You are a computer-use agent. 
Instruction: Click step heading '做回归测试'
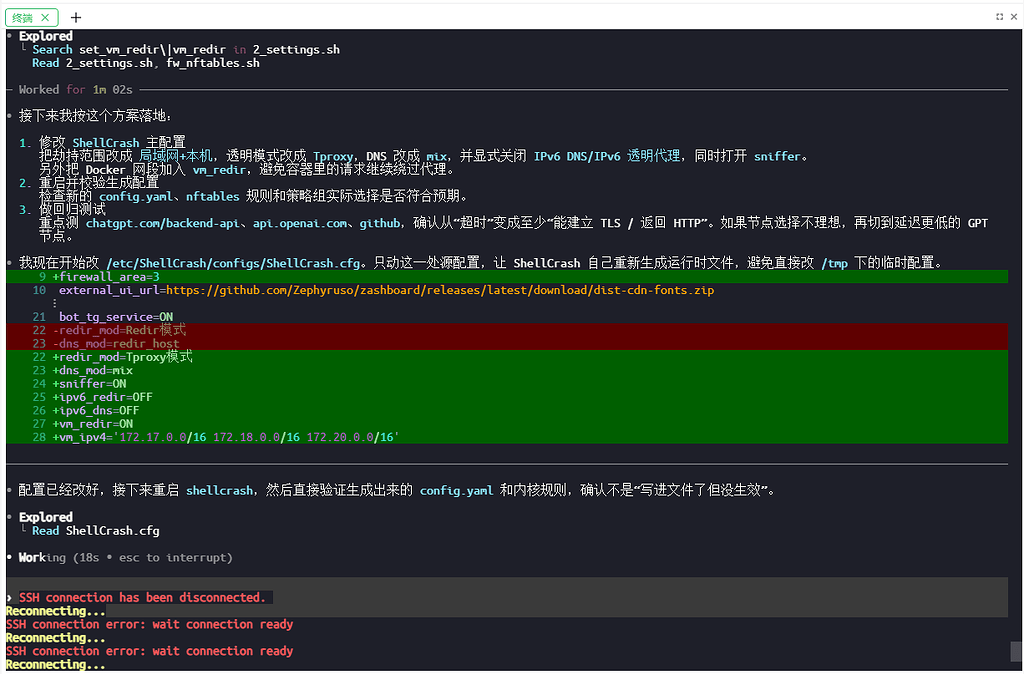[x=72, y=209]
